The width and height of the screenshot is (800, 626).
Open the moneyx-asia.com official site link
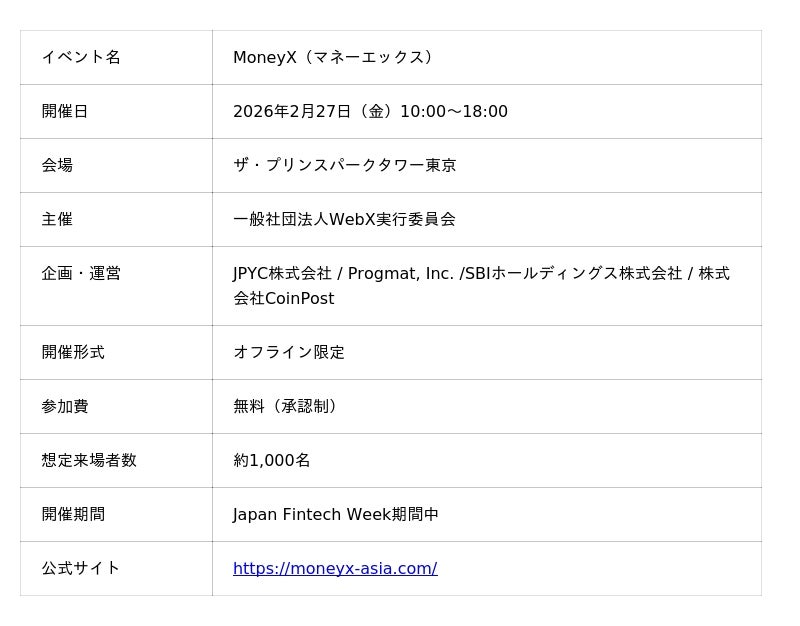[x=335, y=568]
